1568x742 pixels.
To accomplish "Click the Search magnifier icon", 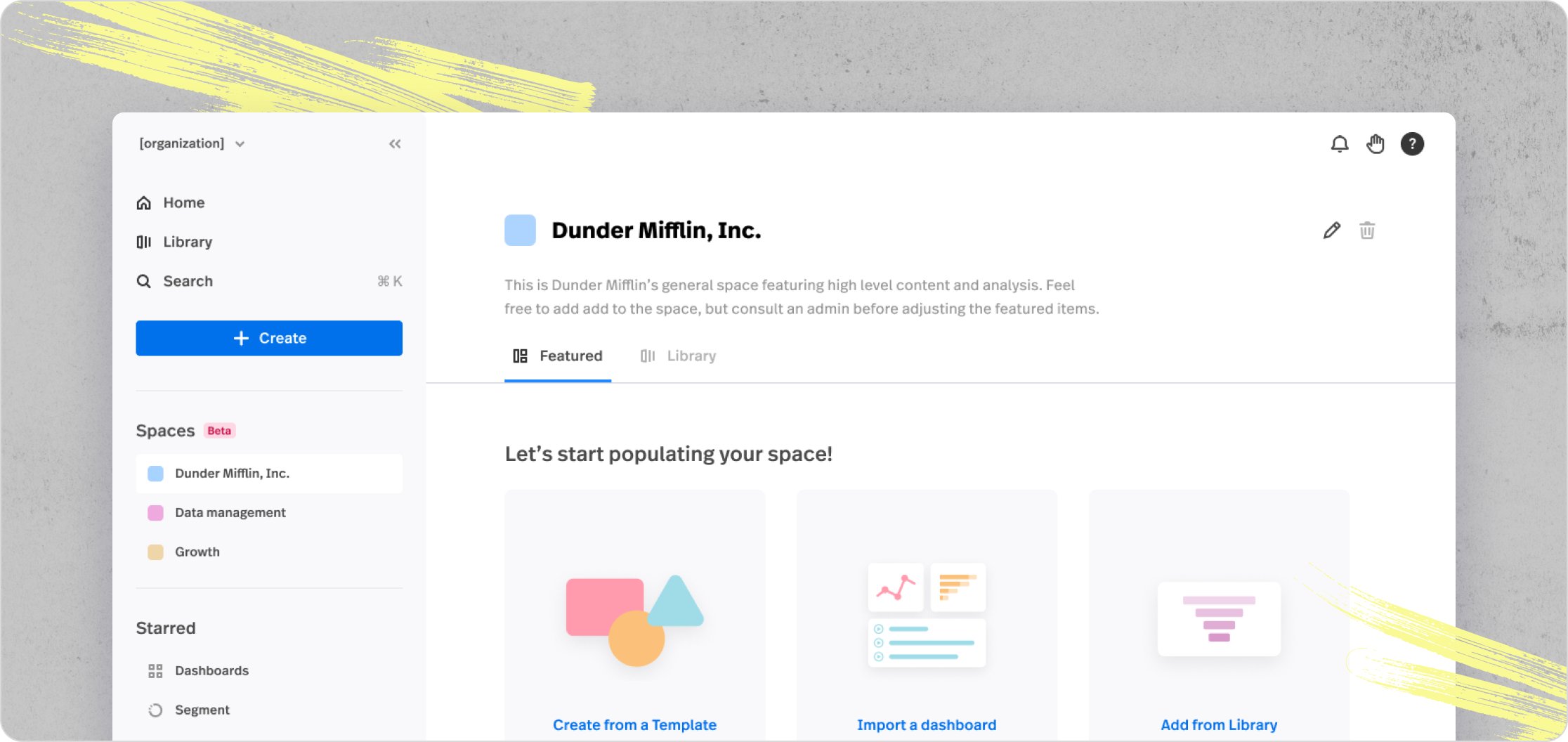I will tap(144, 282).
